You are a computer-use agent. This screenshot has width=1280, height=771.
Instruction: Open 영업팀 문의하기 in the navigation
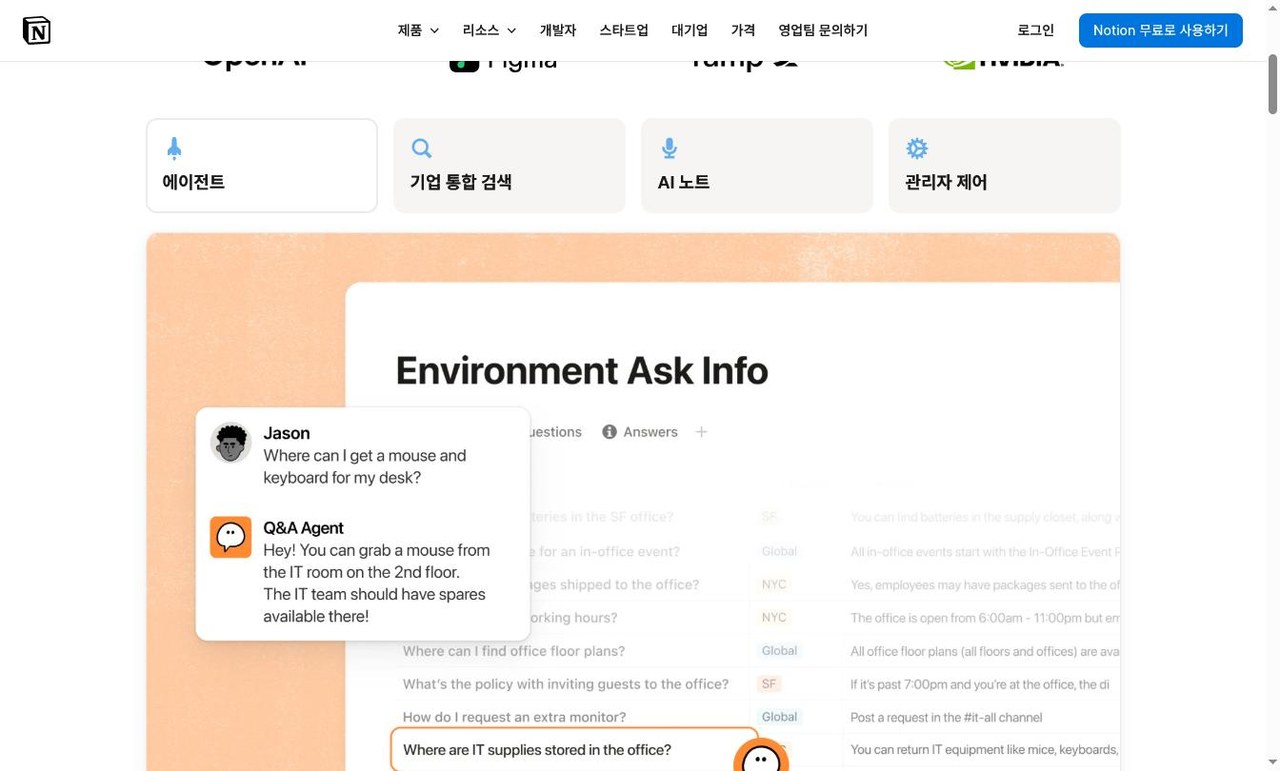tap(823, 30)
